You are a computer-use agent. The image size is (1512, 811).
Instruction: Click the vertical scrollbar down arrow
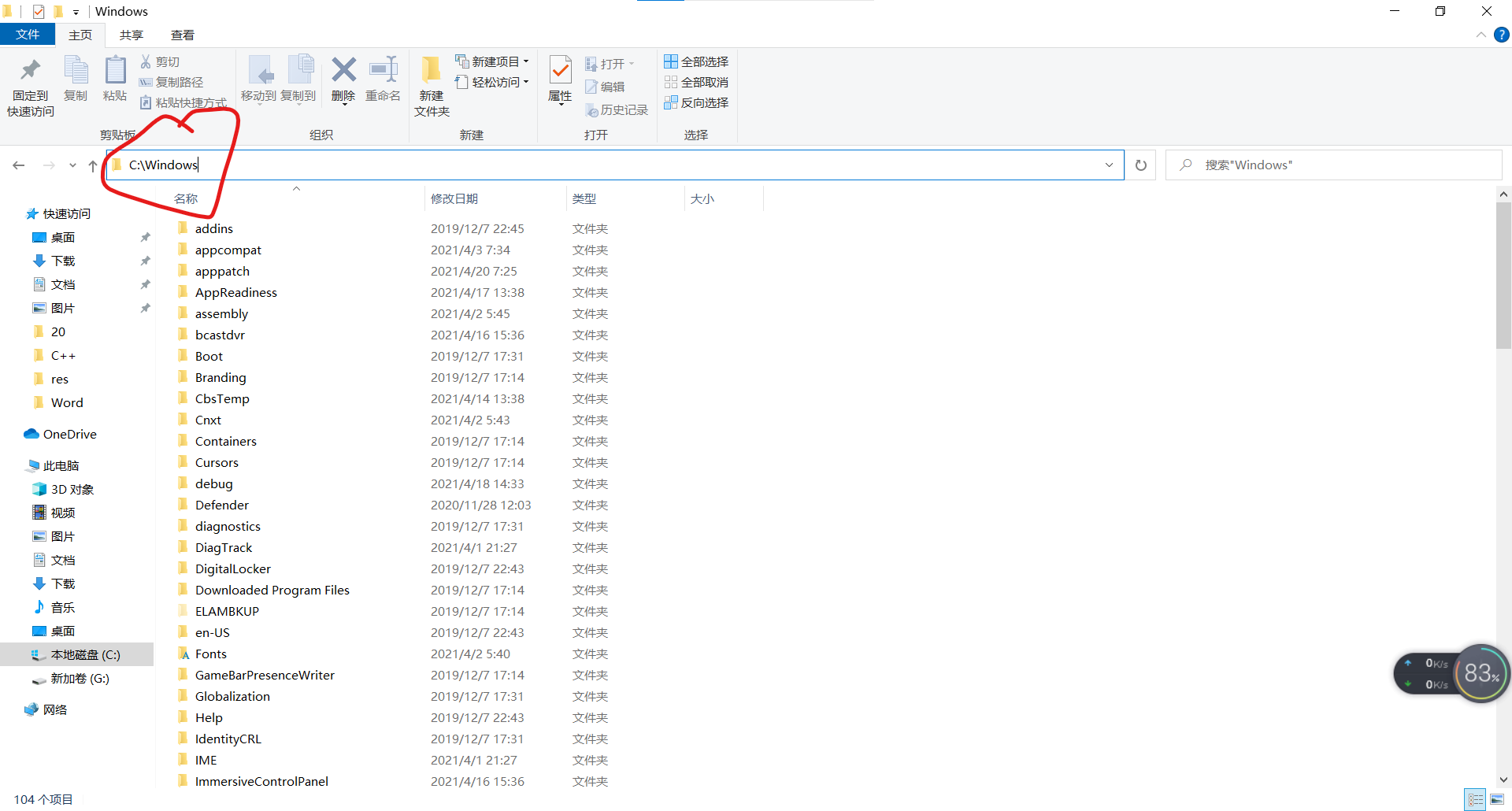coord(1503,780)
